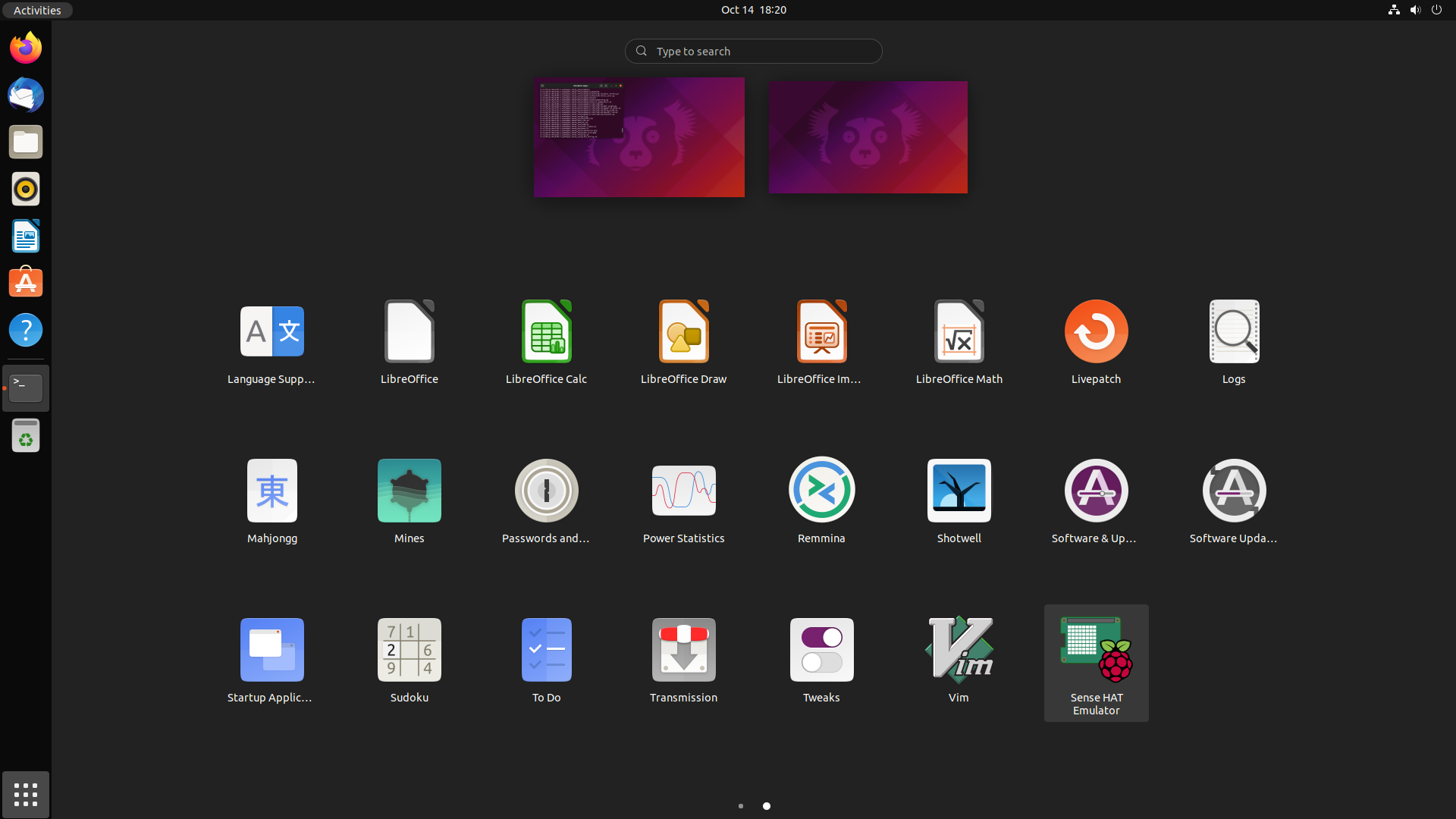Switch to Terminal from dock
This screenshot has width=1456, height=819.
coord(26,388)
